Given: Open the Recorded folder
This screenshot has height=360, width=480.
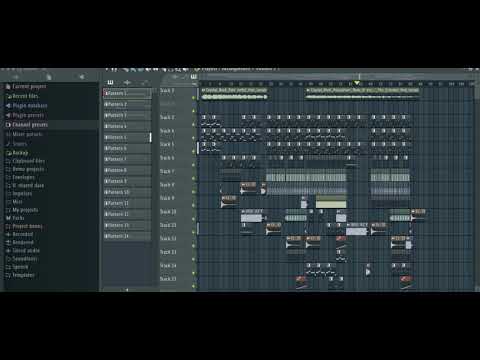Looking at the screenshot, I should [20, 234].
